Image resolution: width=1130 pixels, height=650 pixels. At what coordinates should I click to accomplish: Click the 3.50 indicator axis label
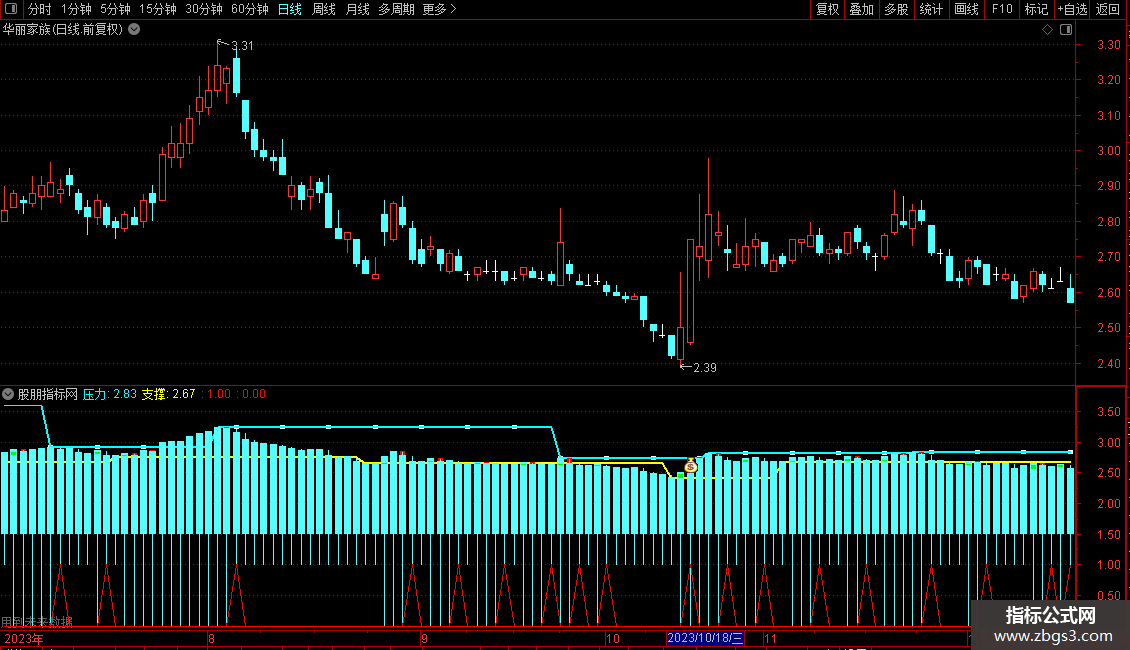[1108, 411]
